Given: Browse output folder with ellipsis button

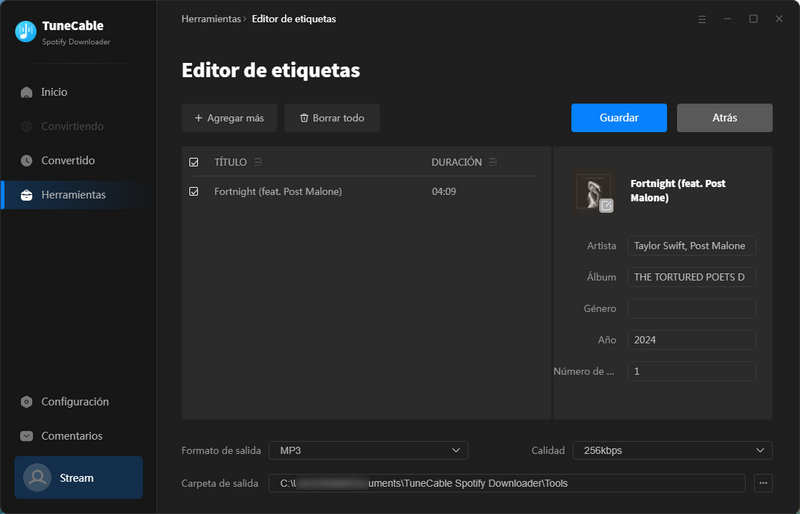Looking at the screenshot, I should [x=763, y=483].
